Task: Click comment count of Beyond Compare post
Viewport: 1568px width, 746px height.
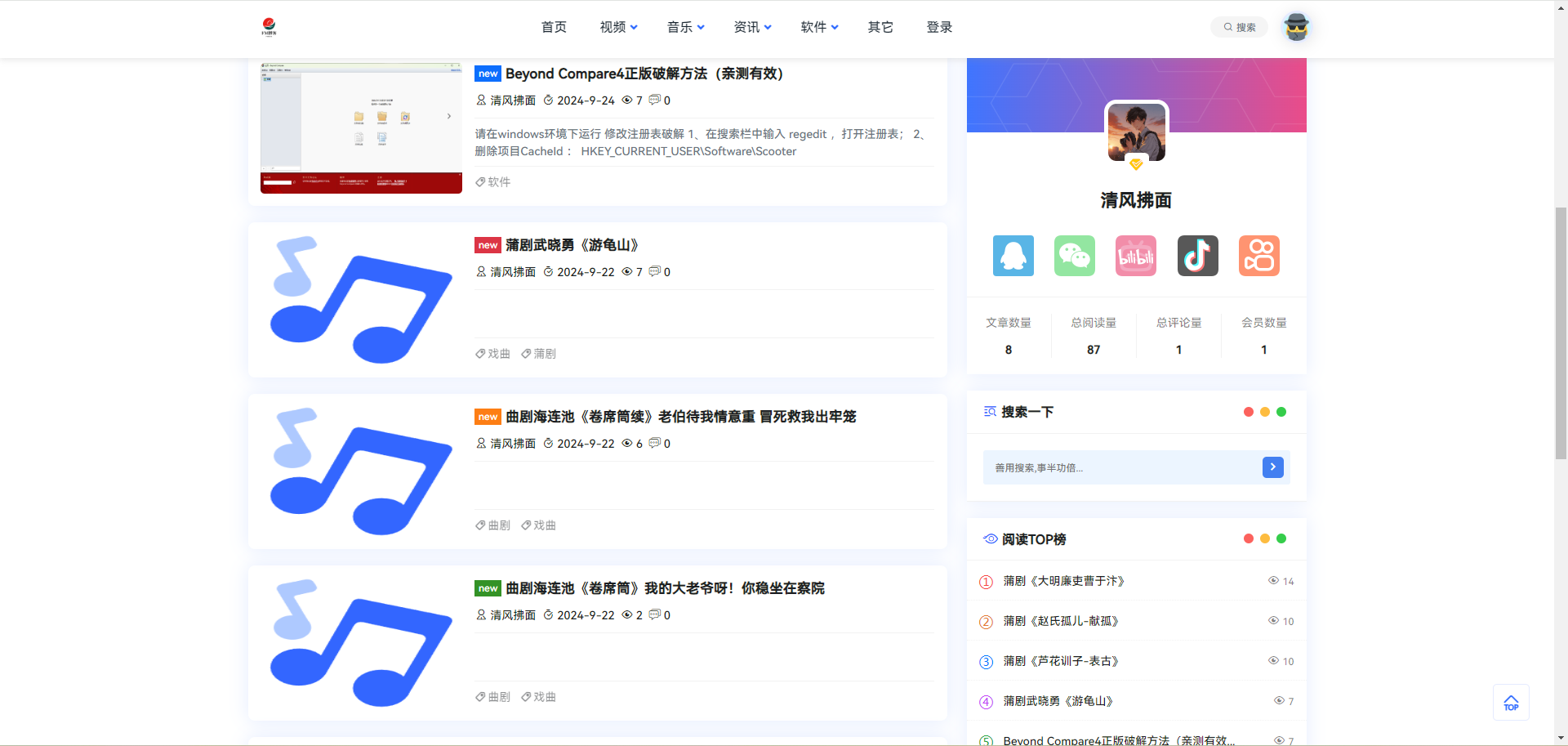Action: [660, 101]
